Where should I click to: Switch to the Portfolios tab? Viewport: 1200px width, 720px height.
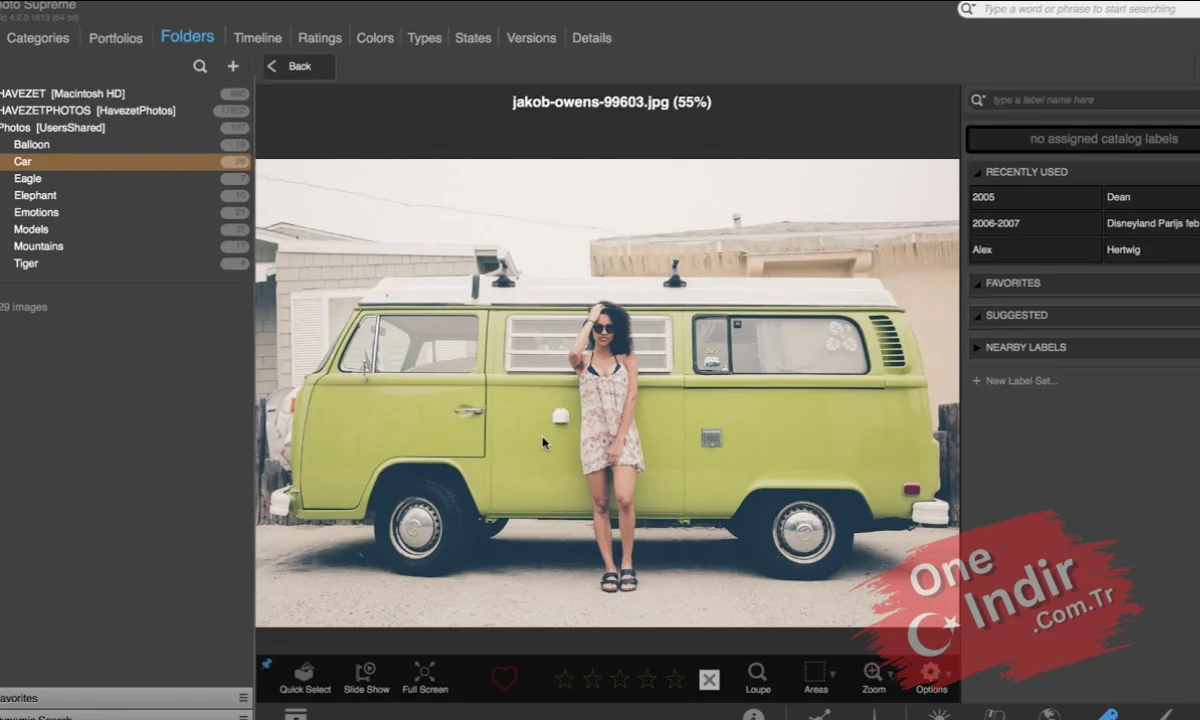click(116, 38)
